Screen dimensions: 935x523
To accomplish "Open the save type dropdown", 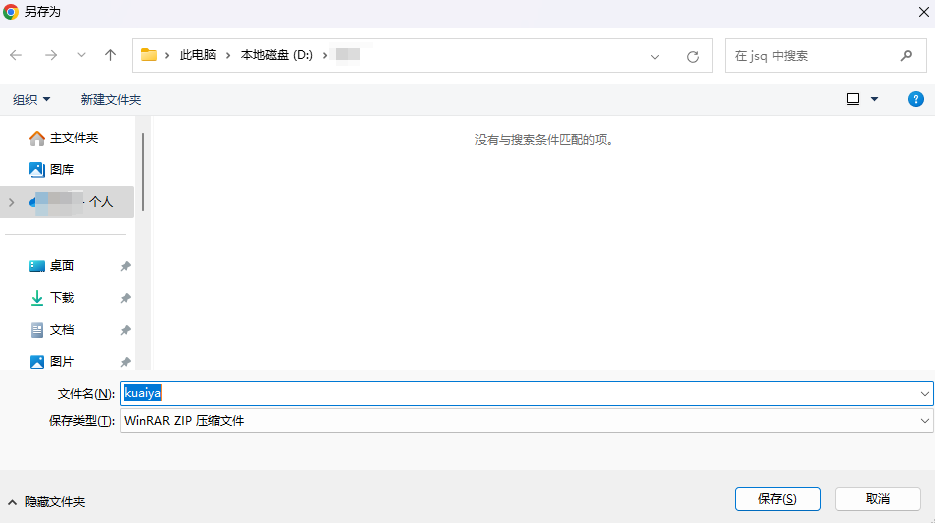I will (924, 421).
